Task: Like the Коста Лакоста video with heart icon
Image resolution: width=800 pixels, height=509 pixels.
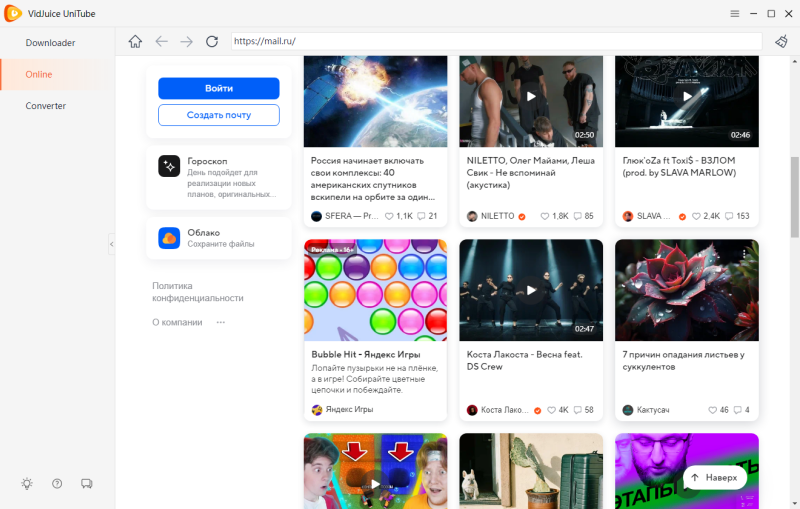Action: coord(549,410)
